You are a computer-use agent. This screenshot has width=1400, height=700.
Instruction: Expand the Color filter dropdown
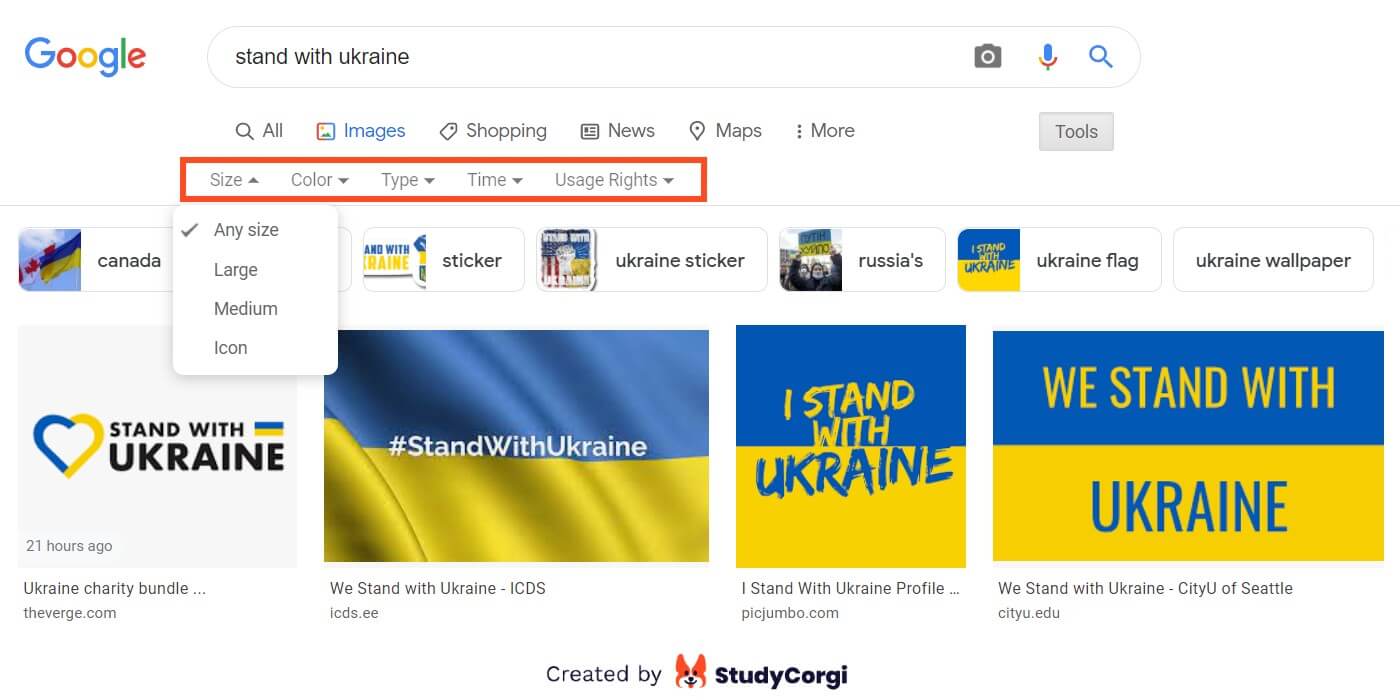coord(320,180)
